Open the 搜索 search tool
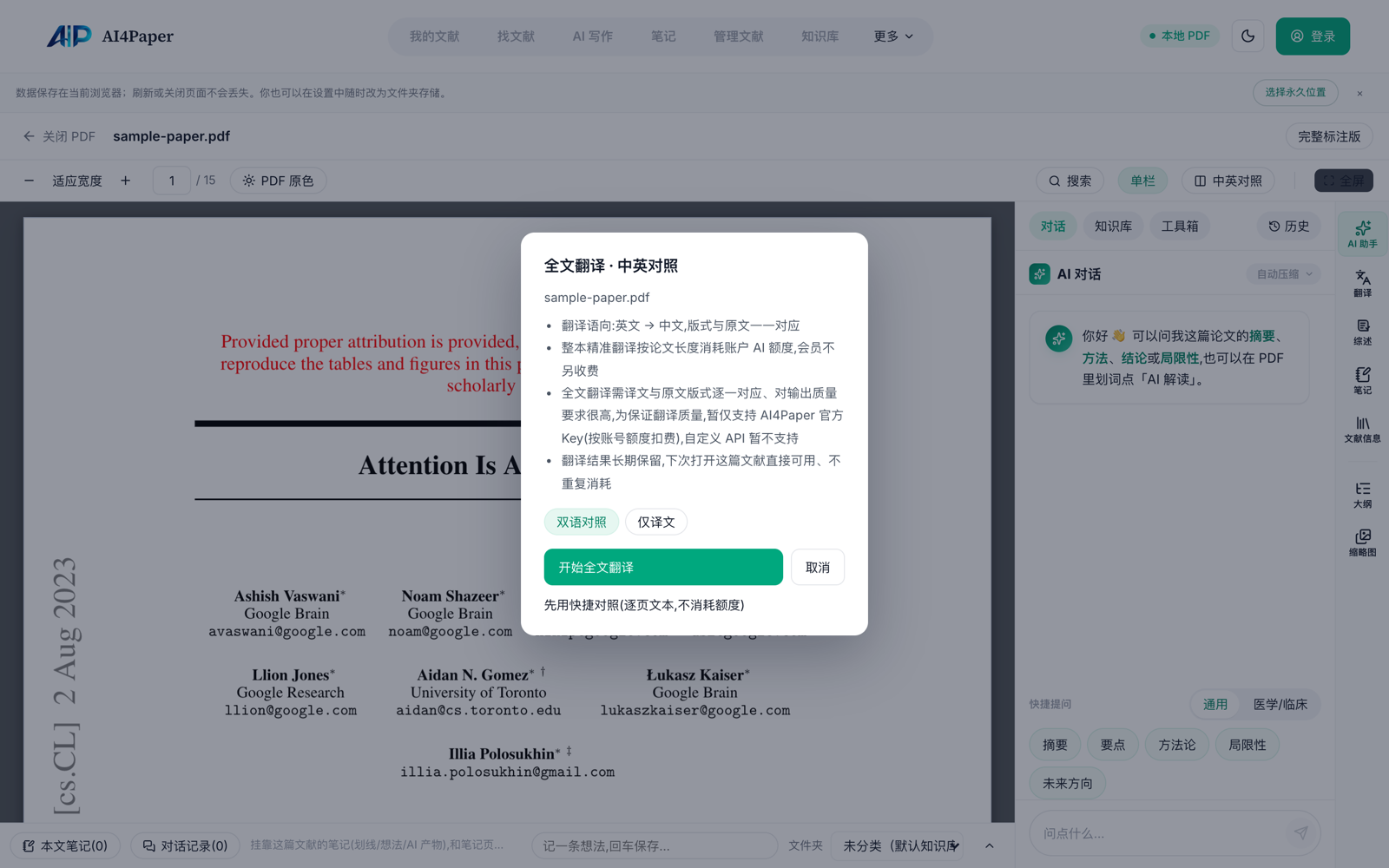 point(1070,181)
